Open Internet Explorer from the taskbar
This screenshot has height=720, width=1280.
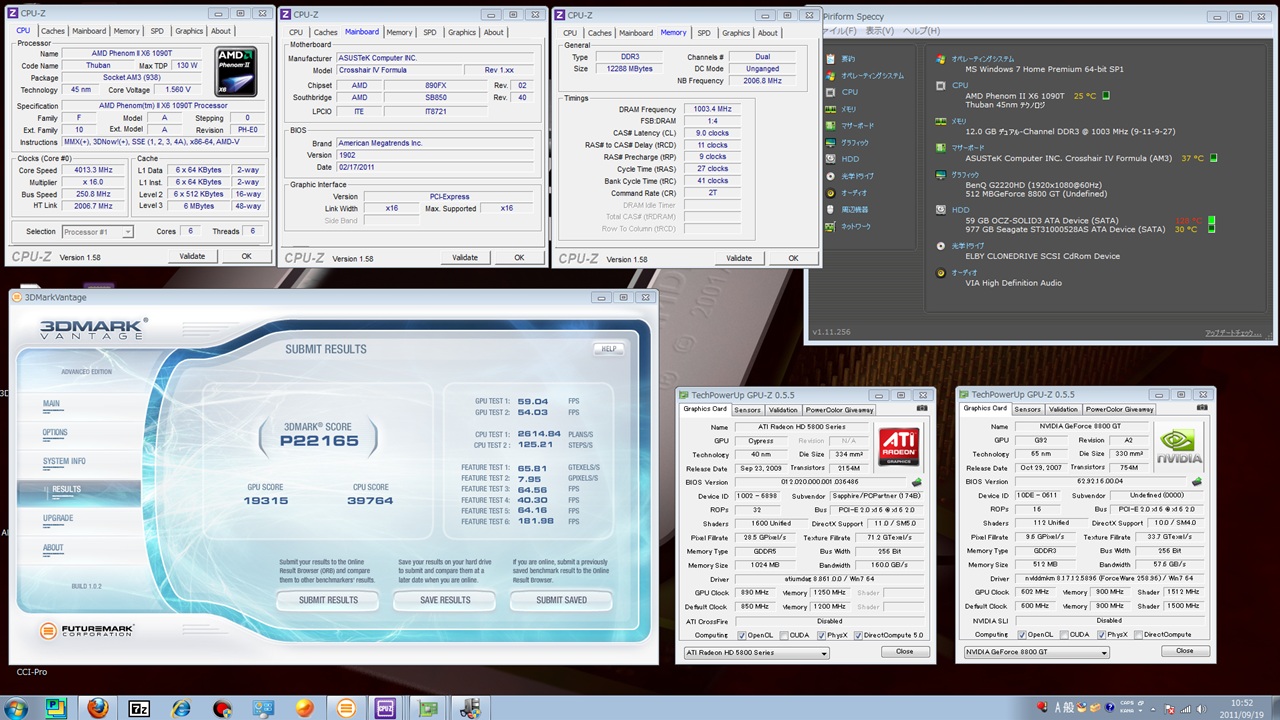[x=181, y=708]
